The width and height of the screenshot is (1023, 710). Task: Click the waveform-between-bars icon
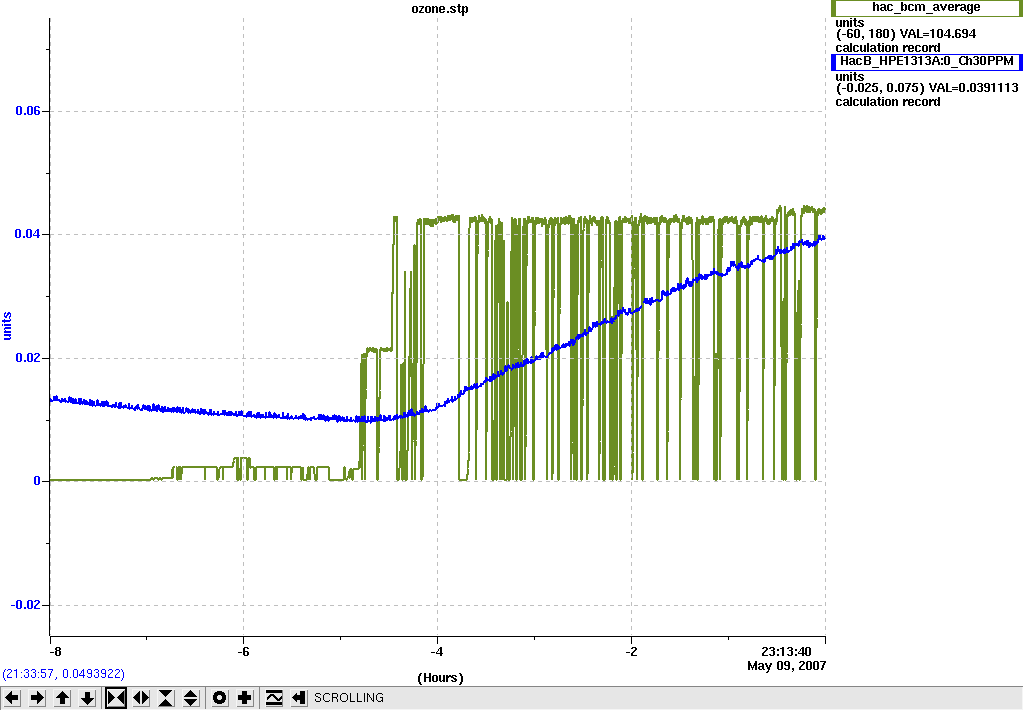[274, 698]
